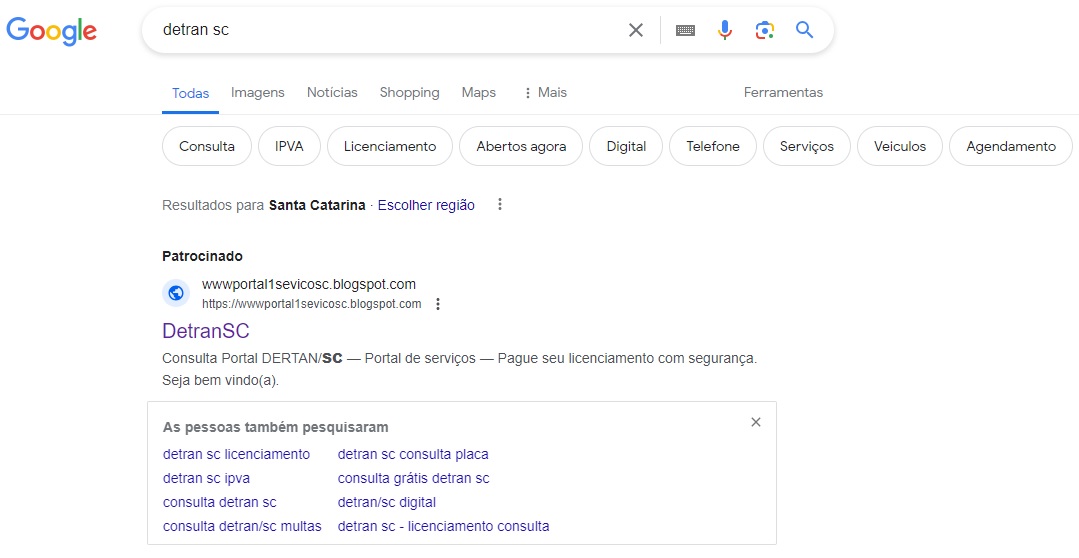Screen dimensions: 1079x558
Task: Select the Licenciamento filter chip
Action: coord(389,146)
